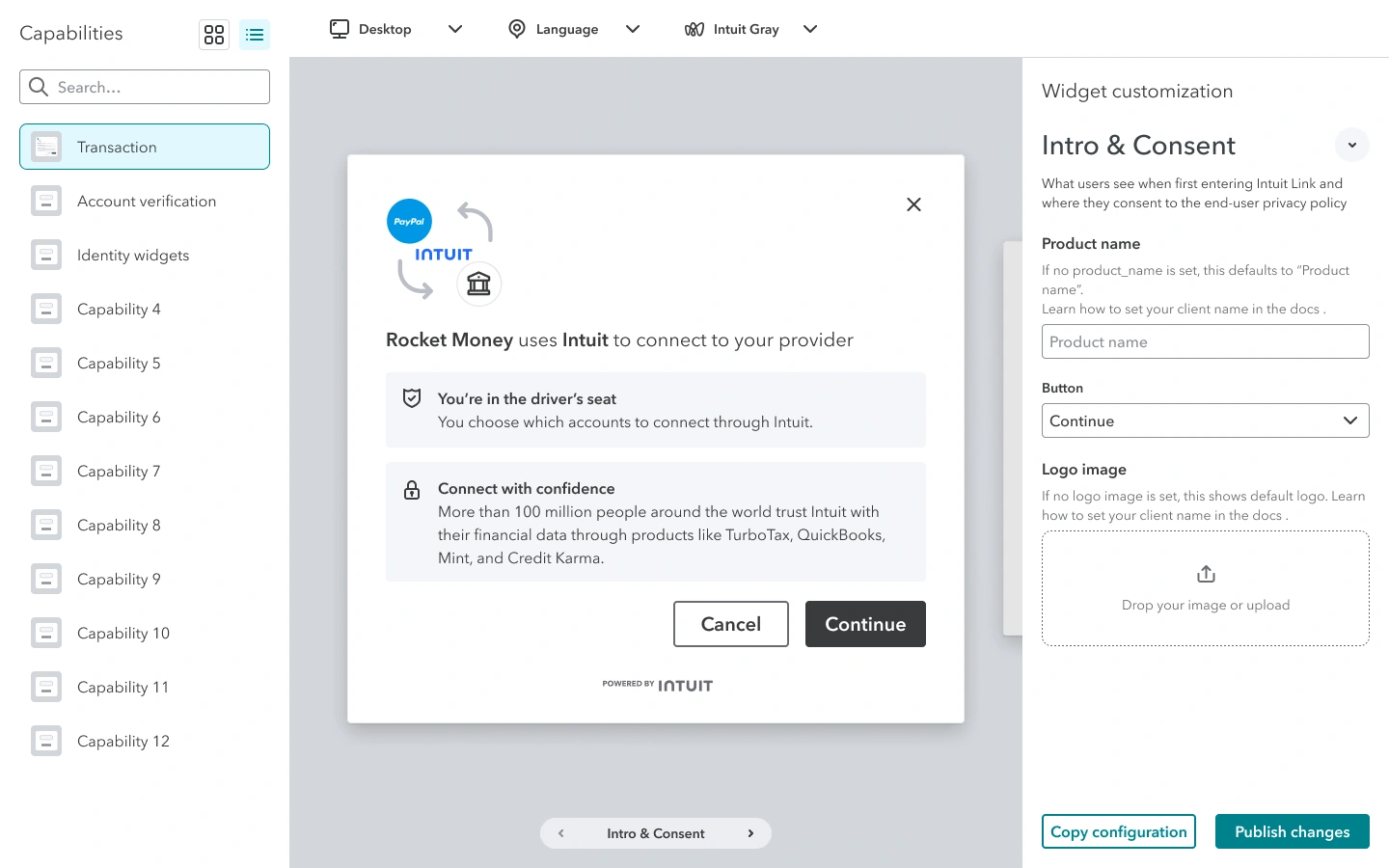Switch to grid view of capabilities
Viewport: 1389px width, 868px height.
[x=214, y=35]
